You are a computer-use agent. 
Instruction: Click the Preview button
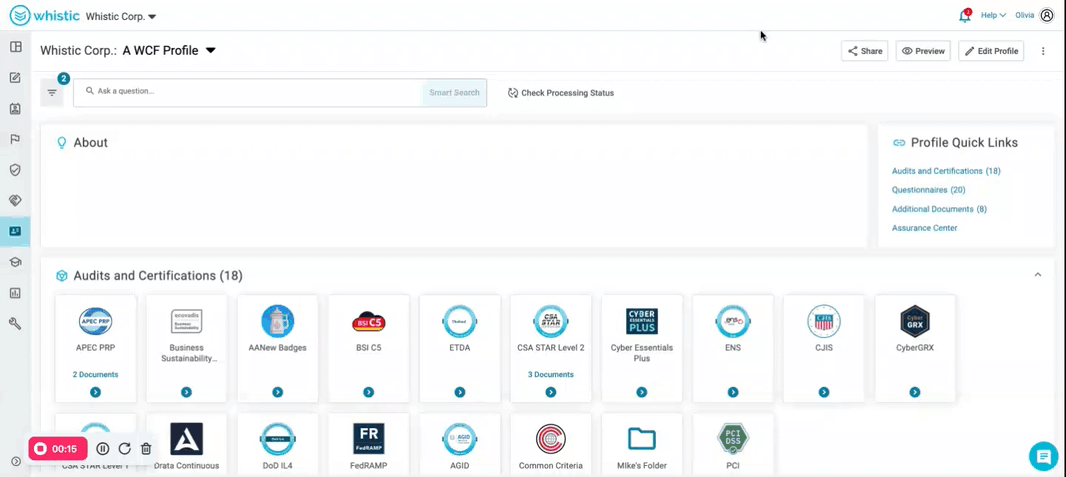point(923,51)
